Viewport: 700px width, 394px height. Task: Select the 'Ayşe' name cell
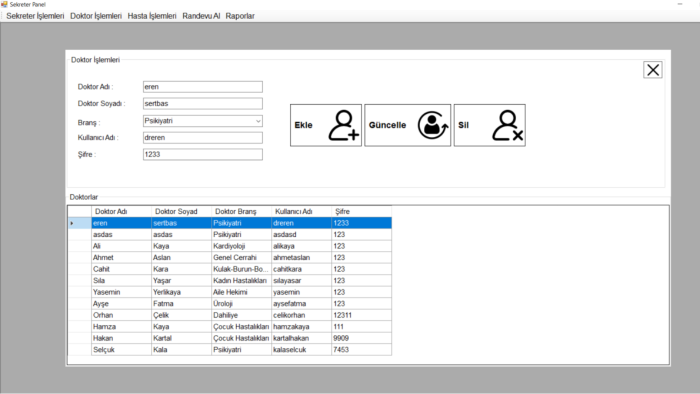121,304
